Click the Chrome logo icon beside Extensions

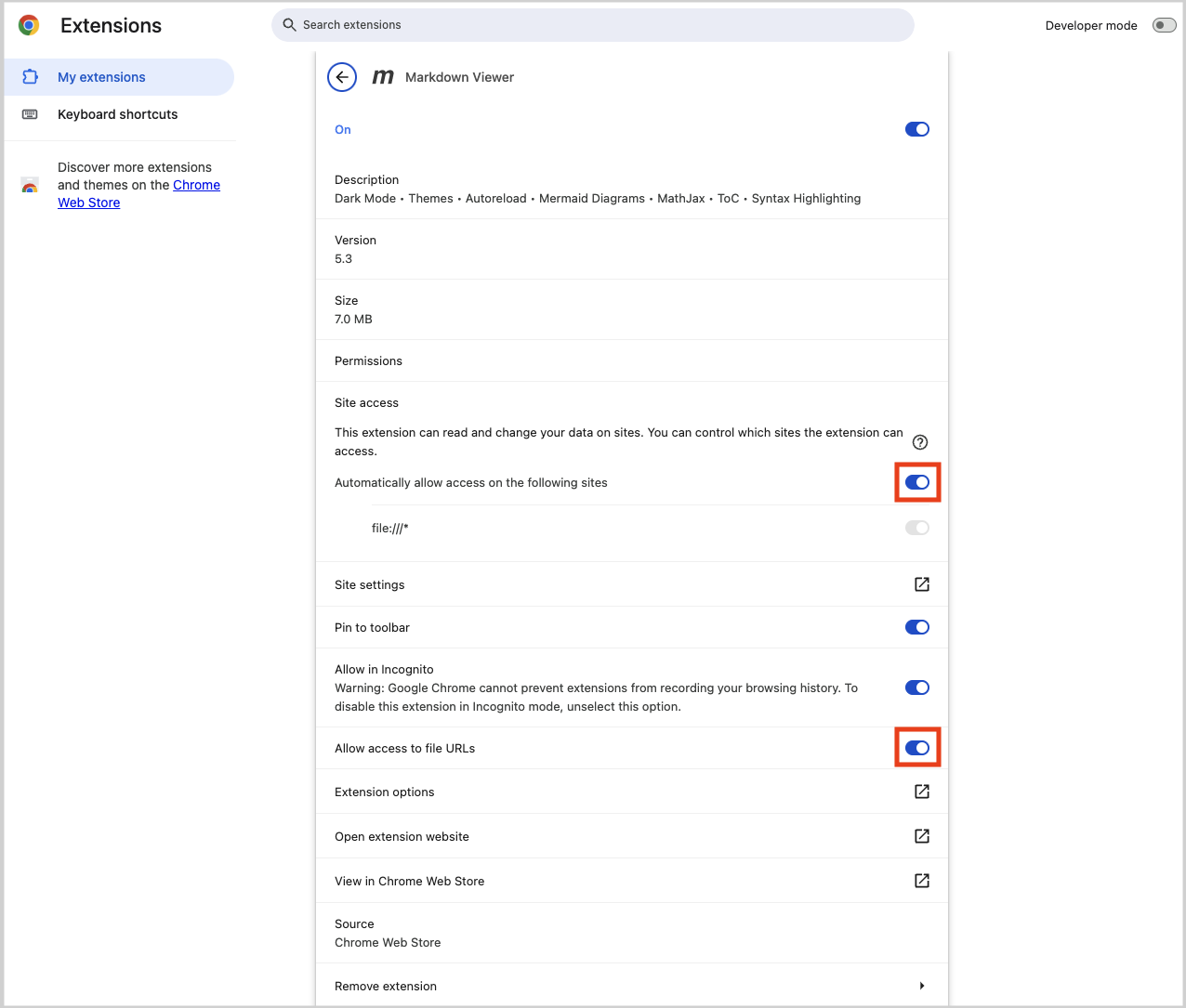point(29,26)
